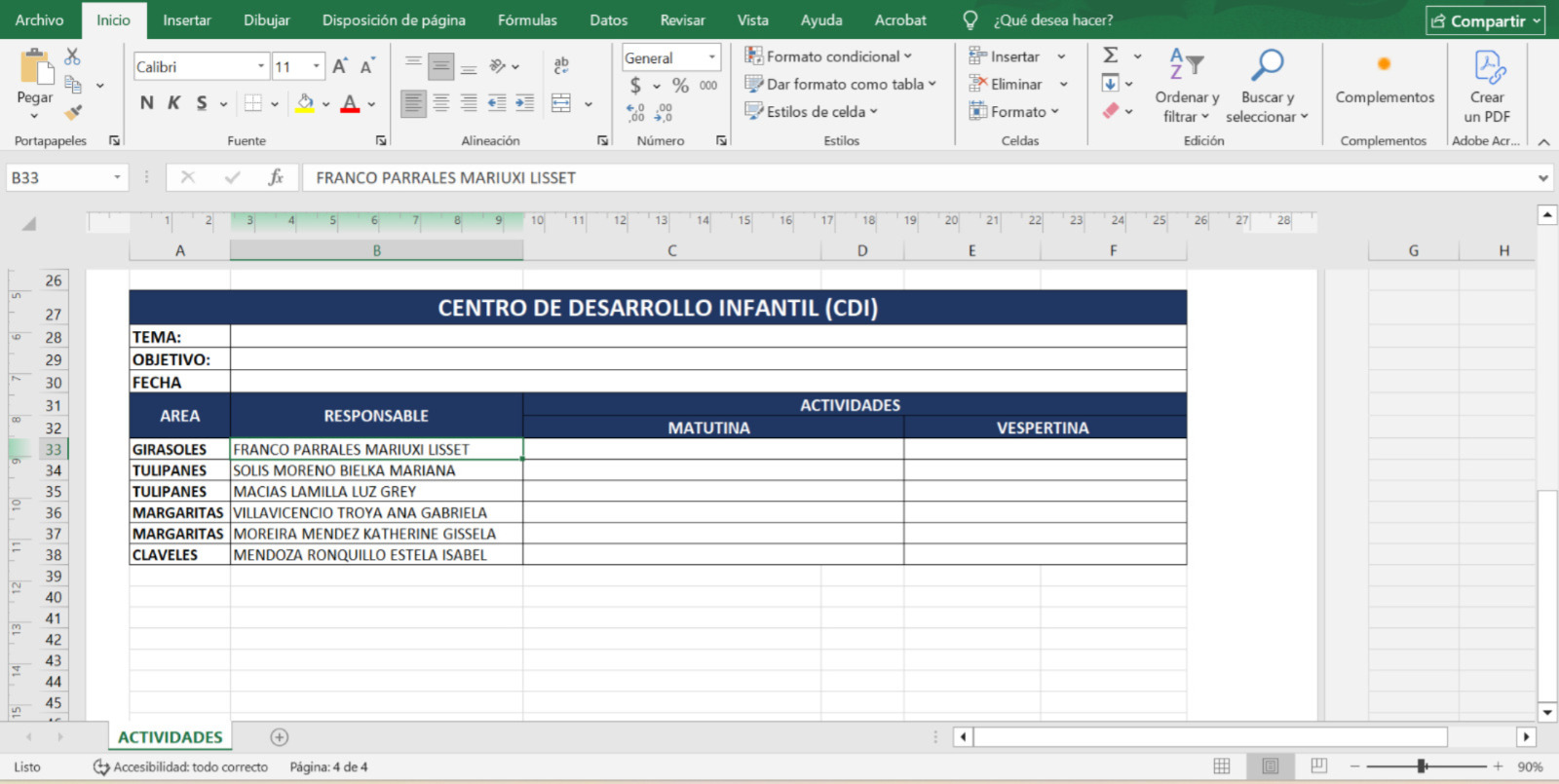Toggle bold formatting with N button

[x=146, y=103]
